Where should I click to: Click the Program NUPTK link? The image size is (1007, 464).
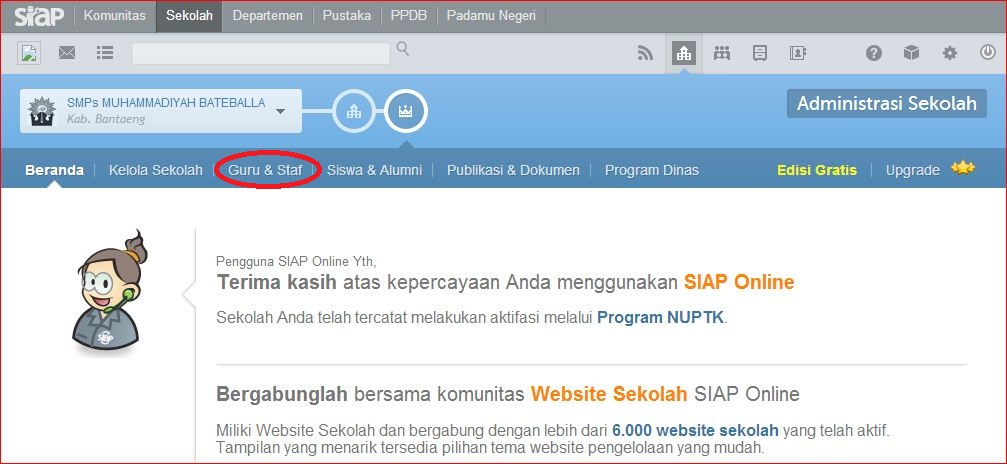pos(661,317)
